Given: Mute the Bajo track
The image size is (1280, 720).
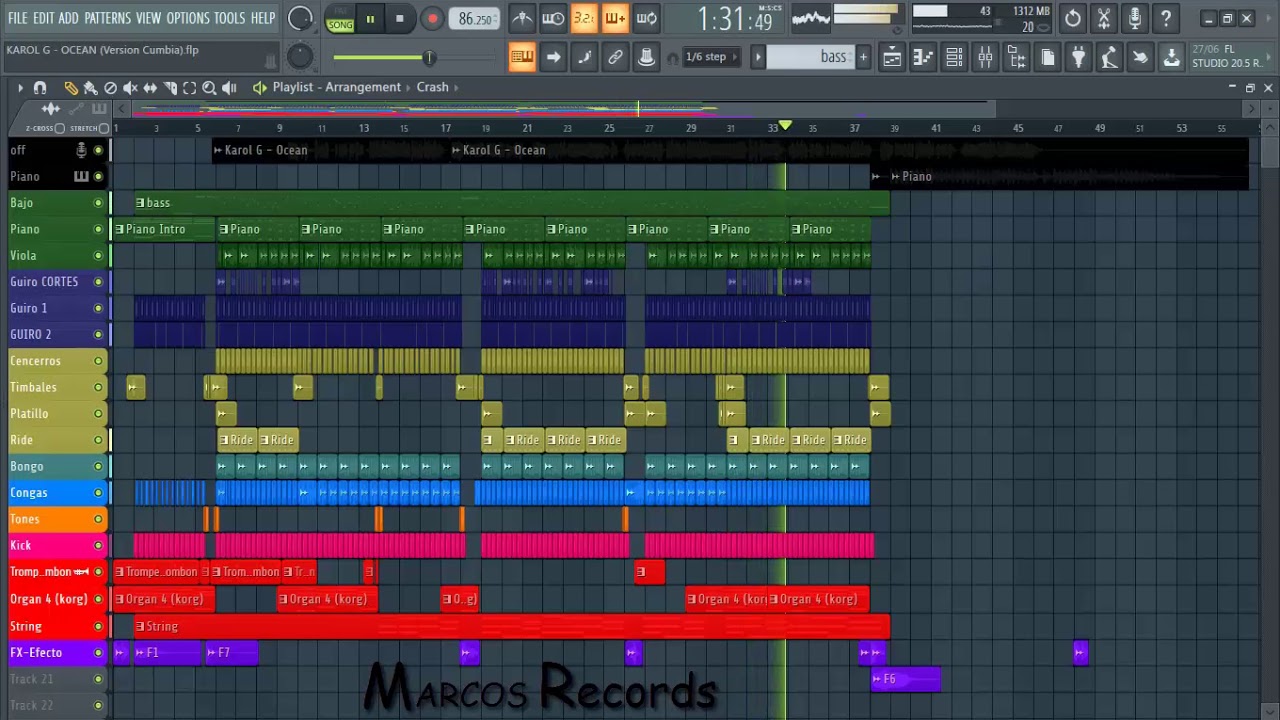Looking at the screenshot, I should pyautogui.click(x=98, y=203).
